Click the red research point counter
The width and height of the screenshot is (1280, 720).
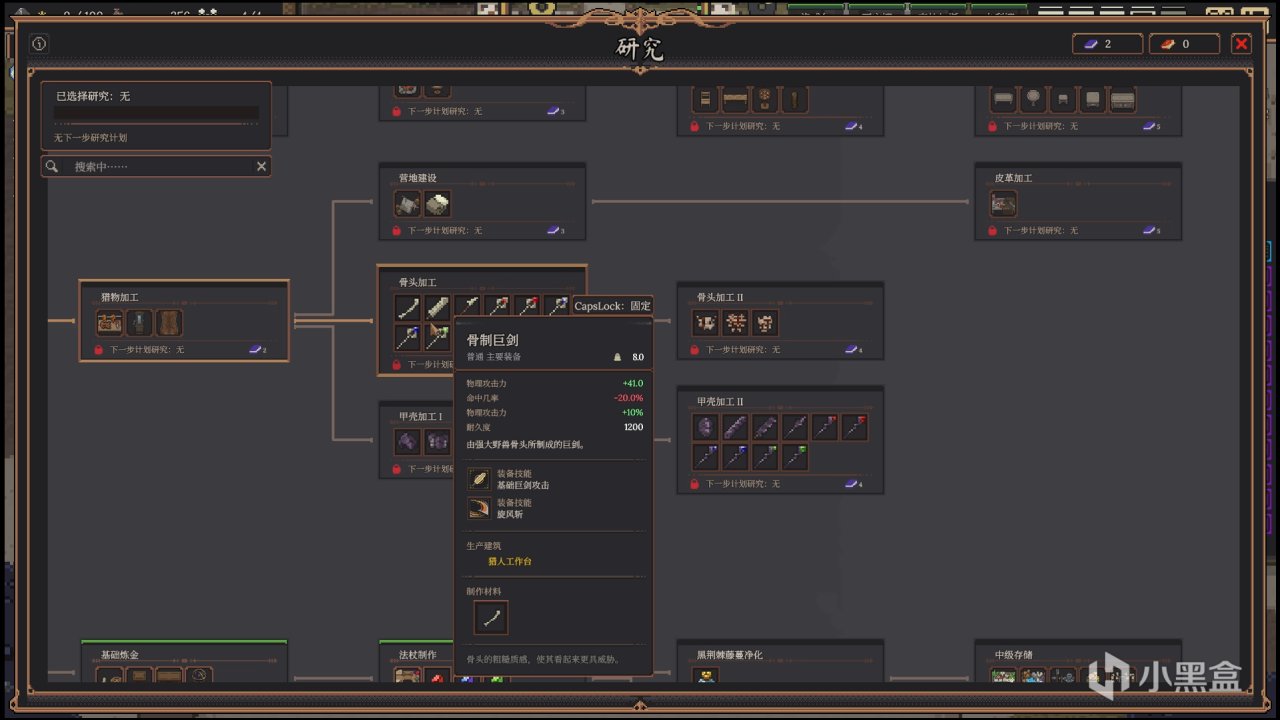[1184, 44]
